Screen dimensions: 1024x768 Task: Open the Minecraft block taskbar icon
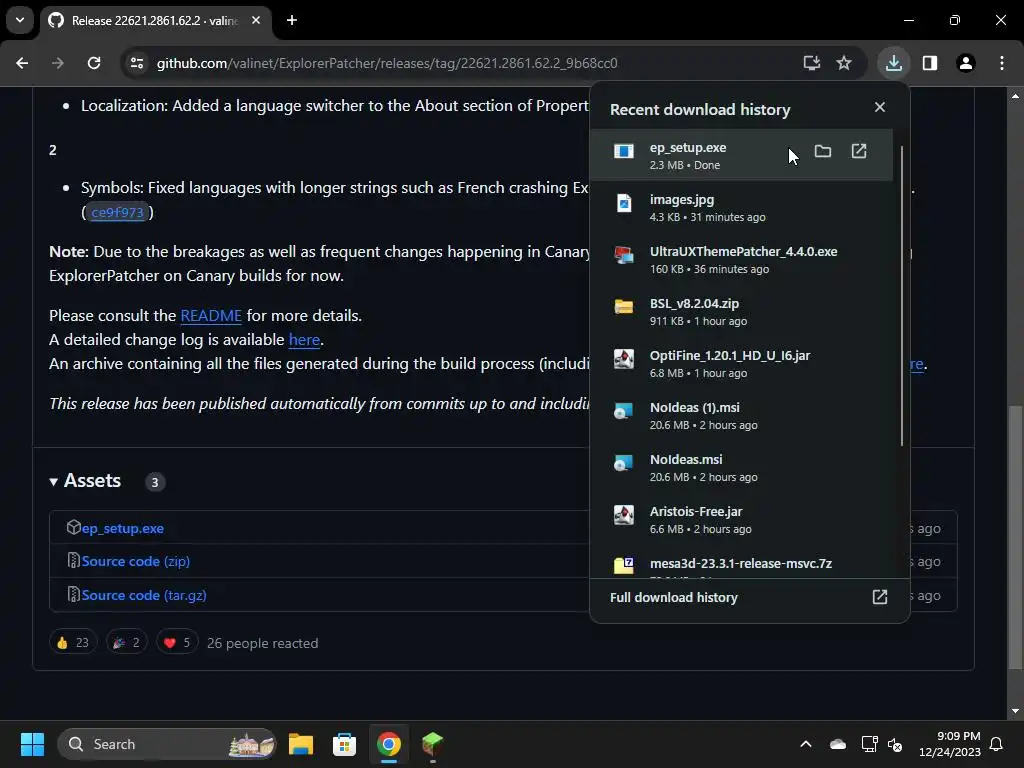pyautogui.click(x=432, y=744)
